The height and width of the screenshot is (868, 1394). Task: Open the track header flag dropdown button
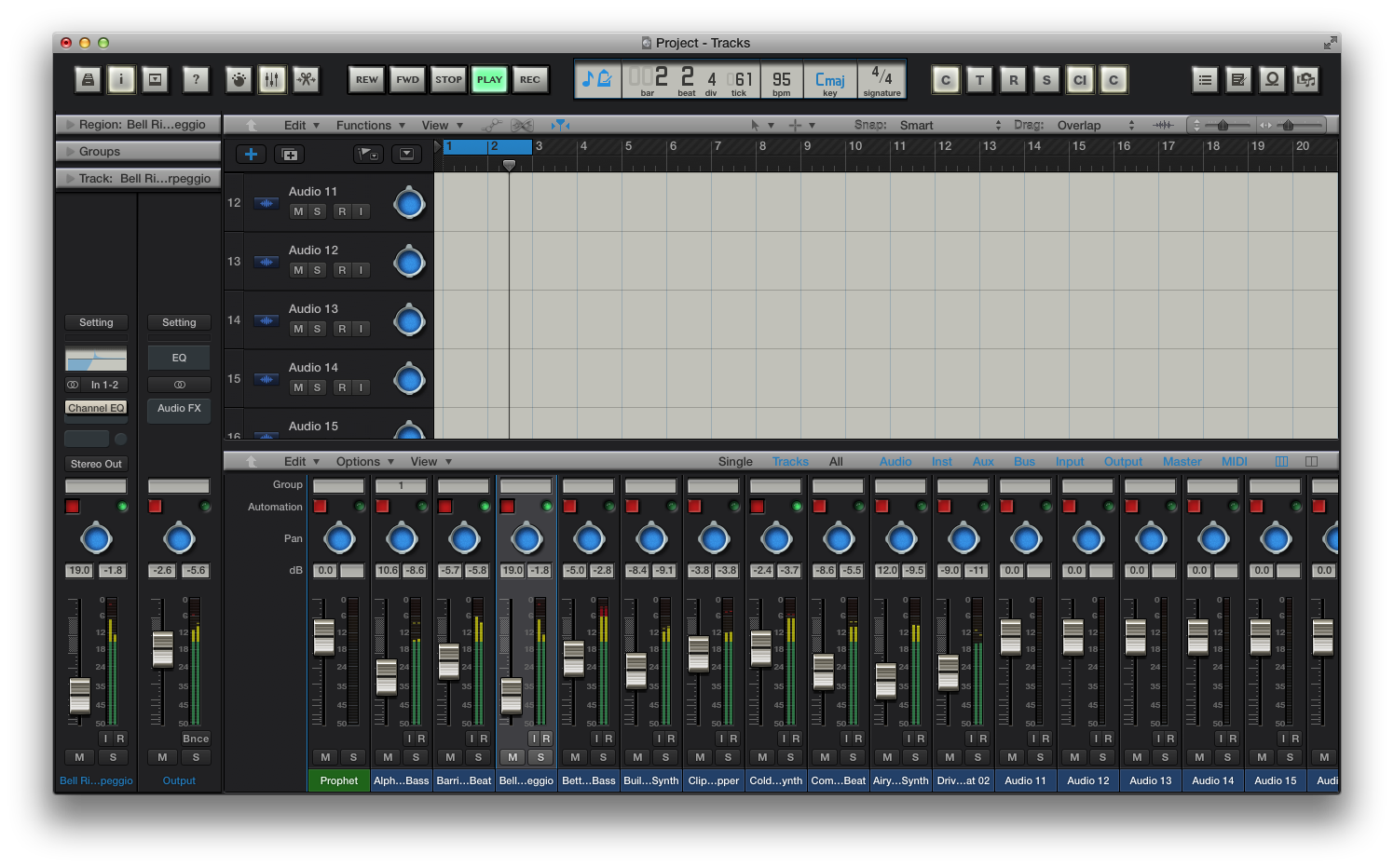pyautogui.click(x=369, y=155)
